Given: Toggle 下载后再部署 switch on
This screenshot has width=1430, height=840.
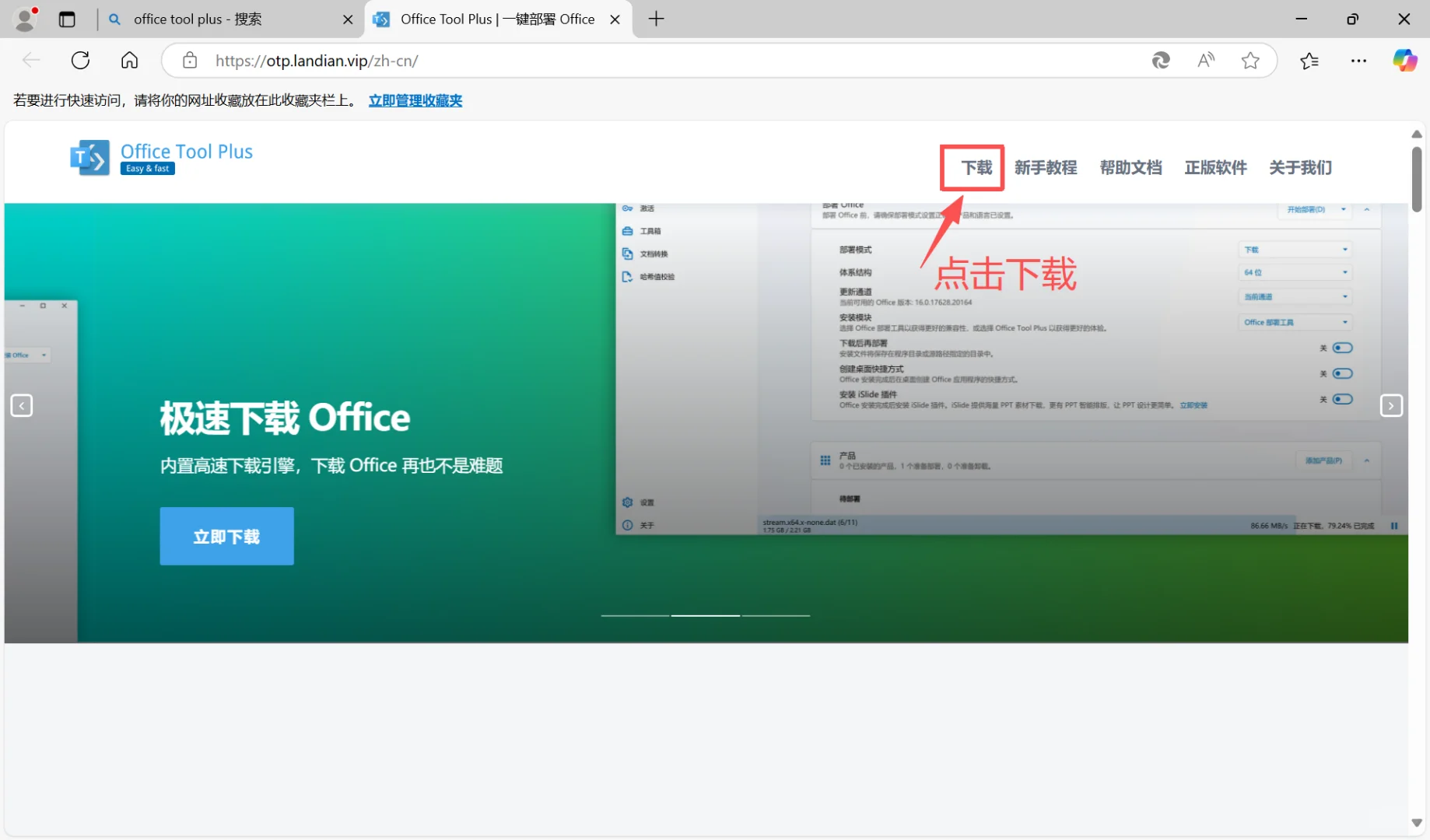Looking at the screenshot, I should pyautogui.click(x=1342, y=348).
